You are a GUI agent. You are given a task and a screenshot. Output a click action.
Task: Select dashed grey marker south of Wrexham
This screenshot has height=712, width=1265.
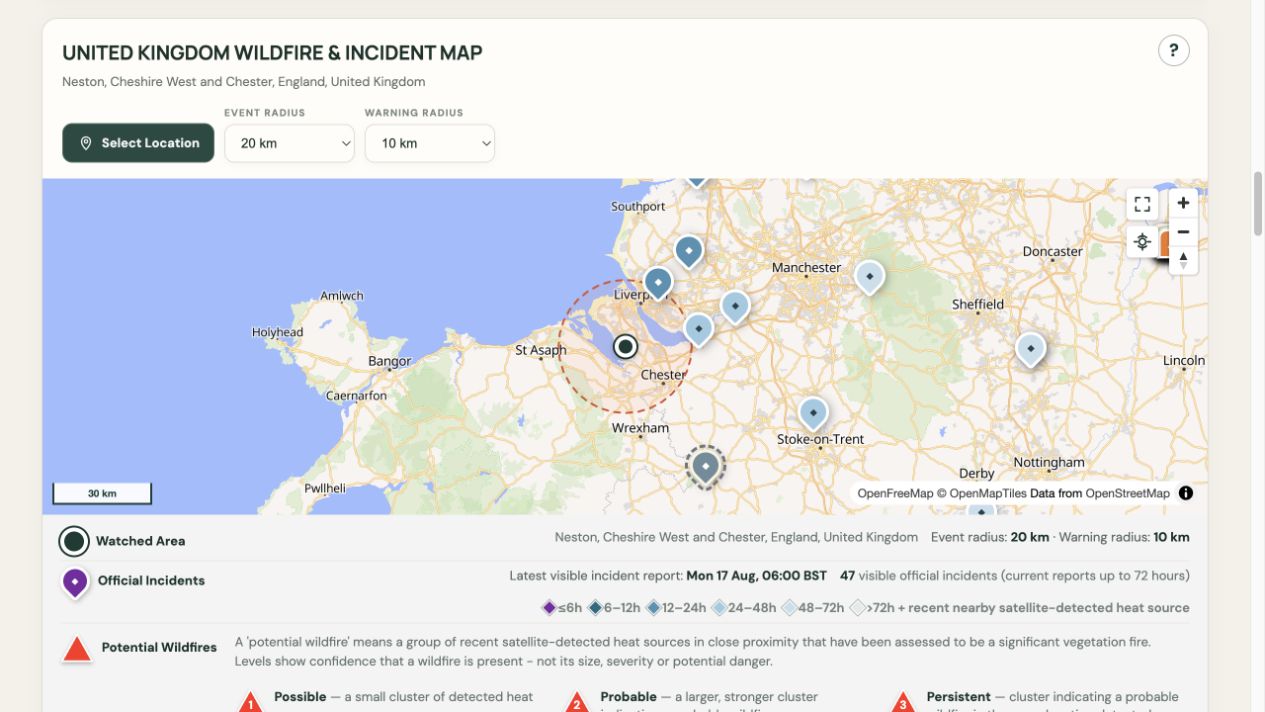pyautogui.click(x=706, y=467)
